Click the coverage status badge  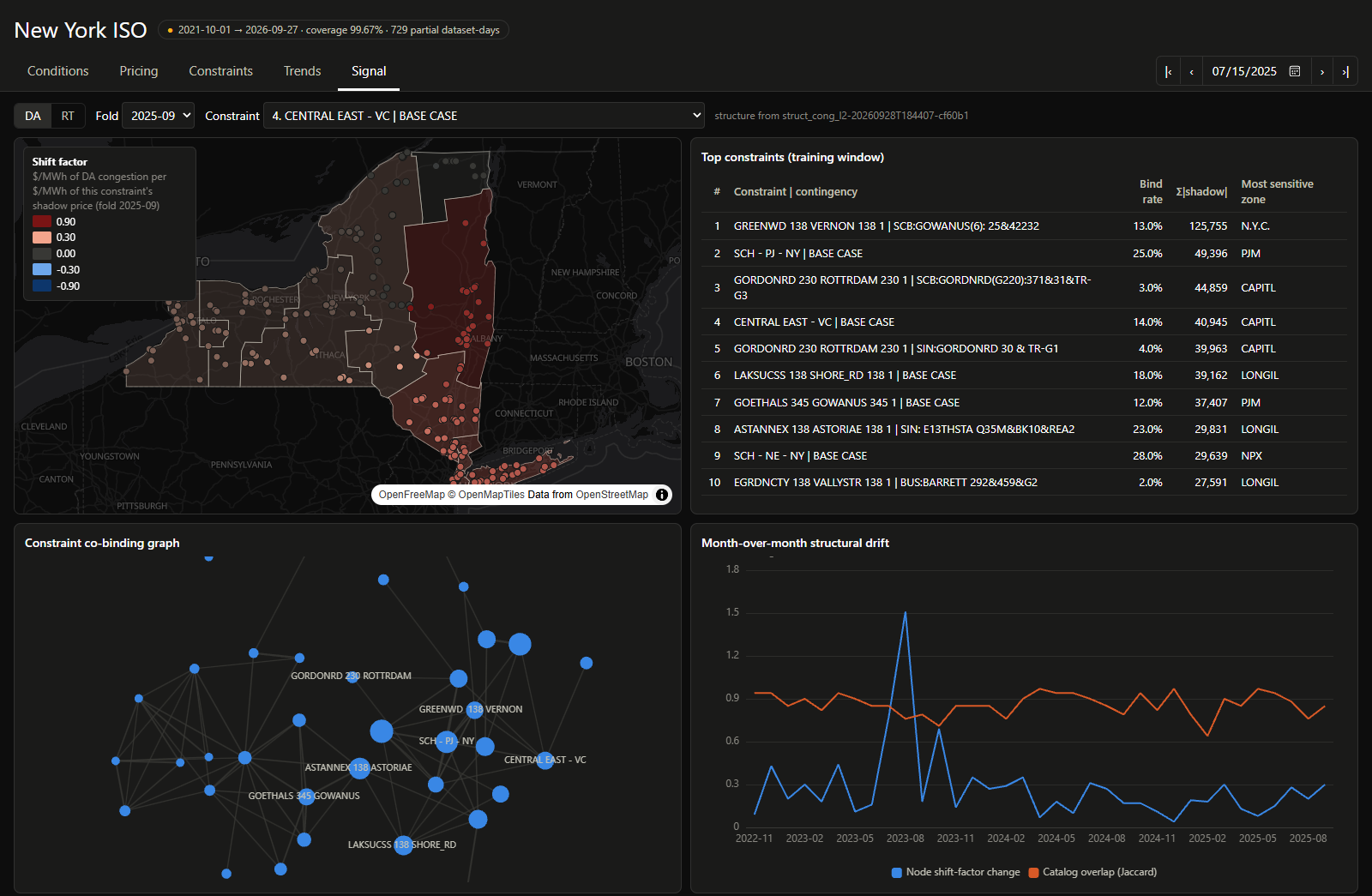334,30
